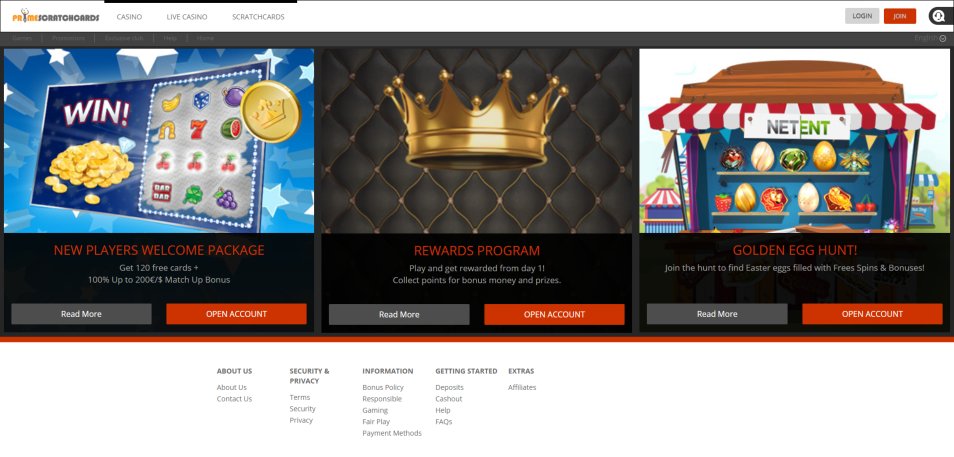Open the Bonus Policy footer link

click(x=383, y=388)
